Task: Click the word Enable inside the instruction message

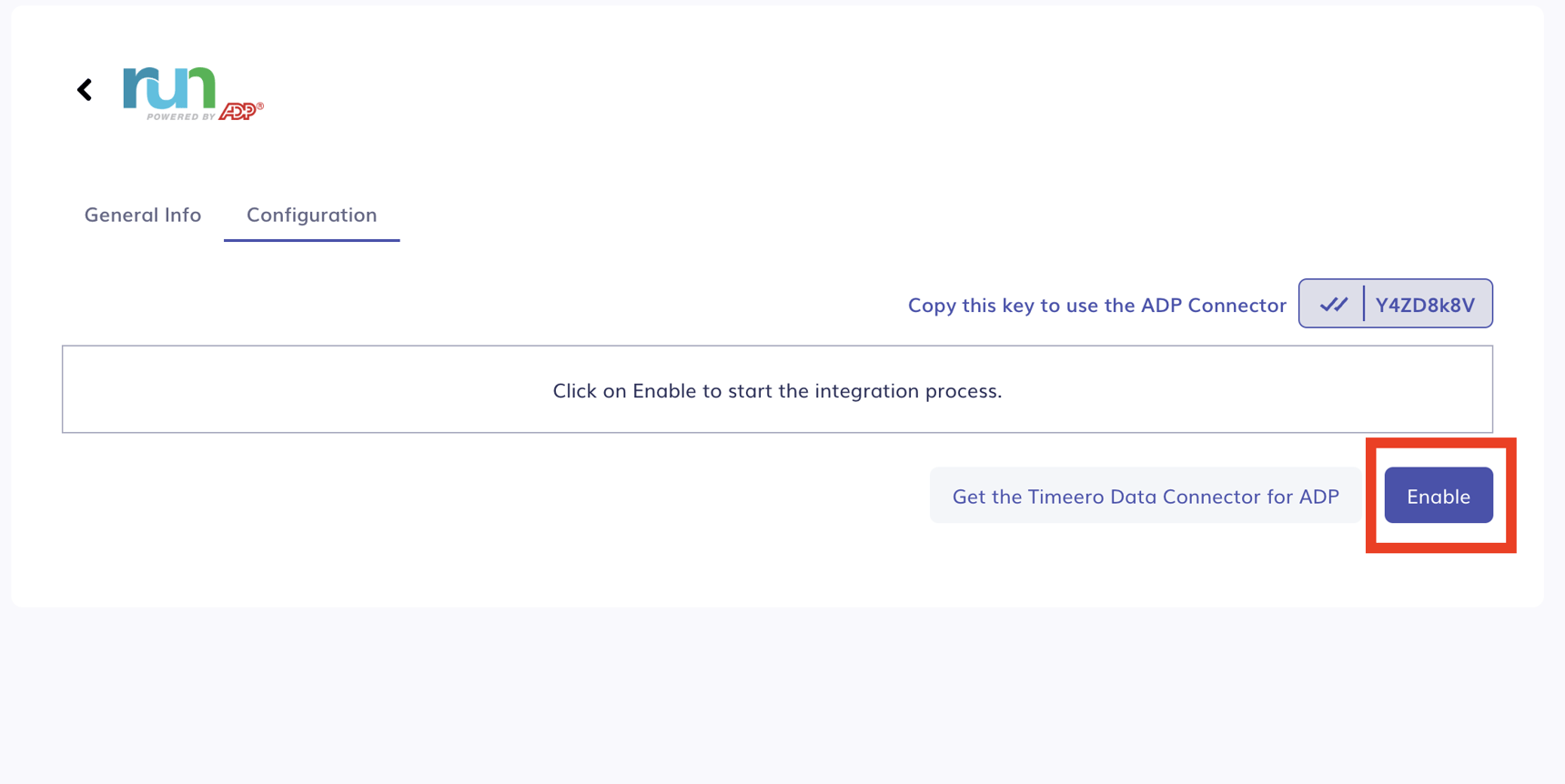Action: (664, 390)
